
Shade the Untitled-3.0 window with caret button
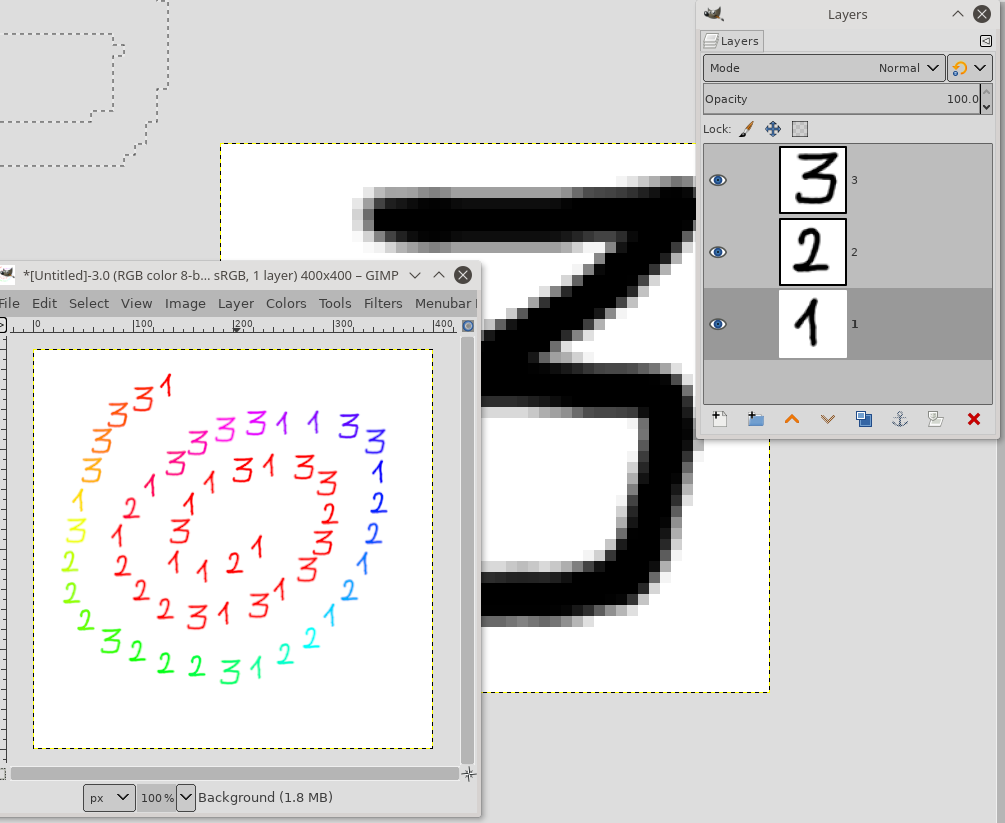click(x=438, y=275)
